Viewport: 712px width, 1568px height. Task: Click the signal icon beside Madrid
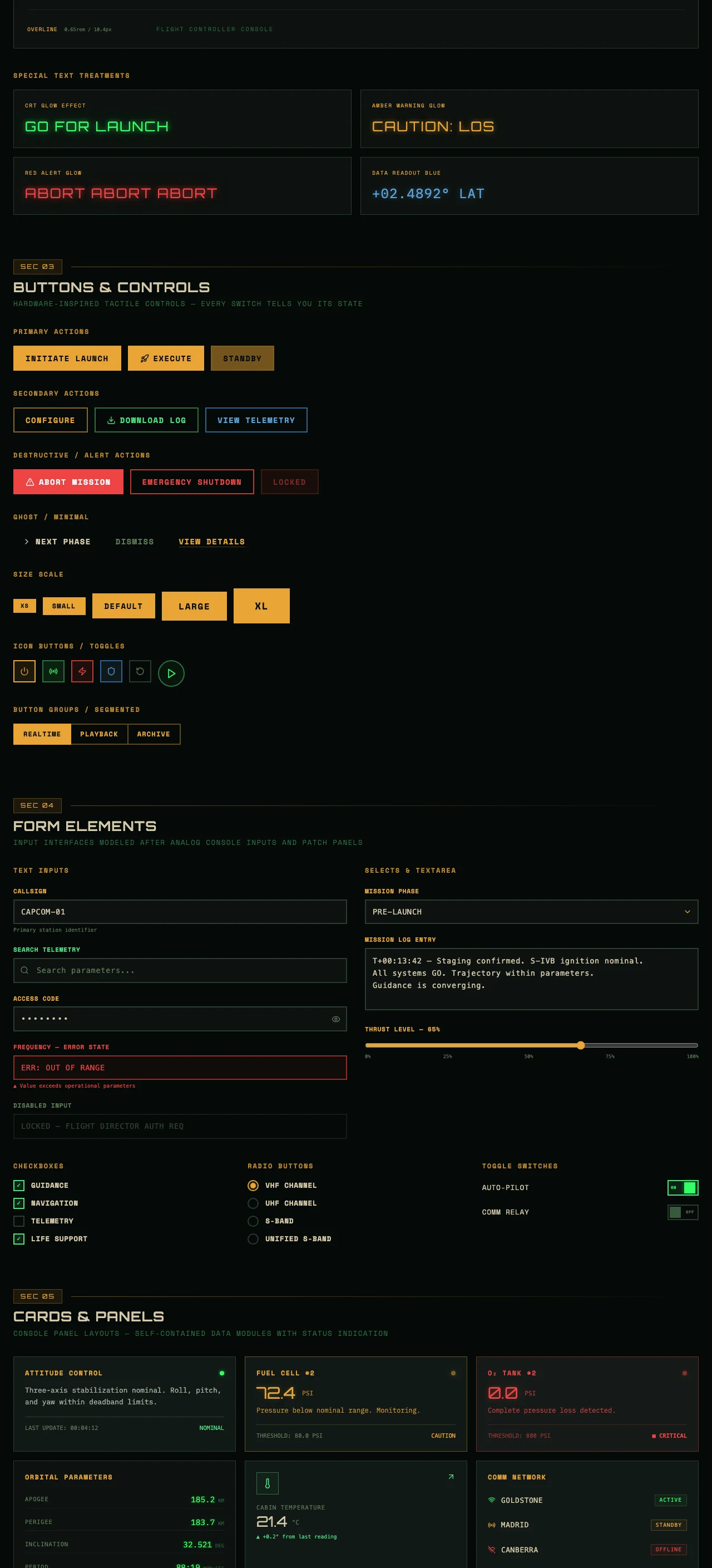tap(492, 1525)
